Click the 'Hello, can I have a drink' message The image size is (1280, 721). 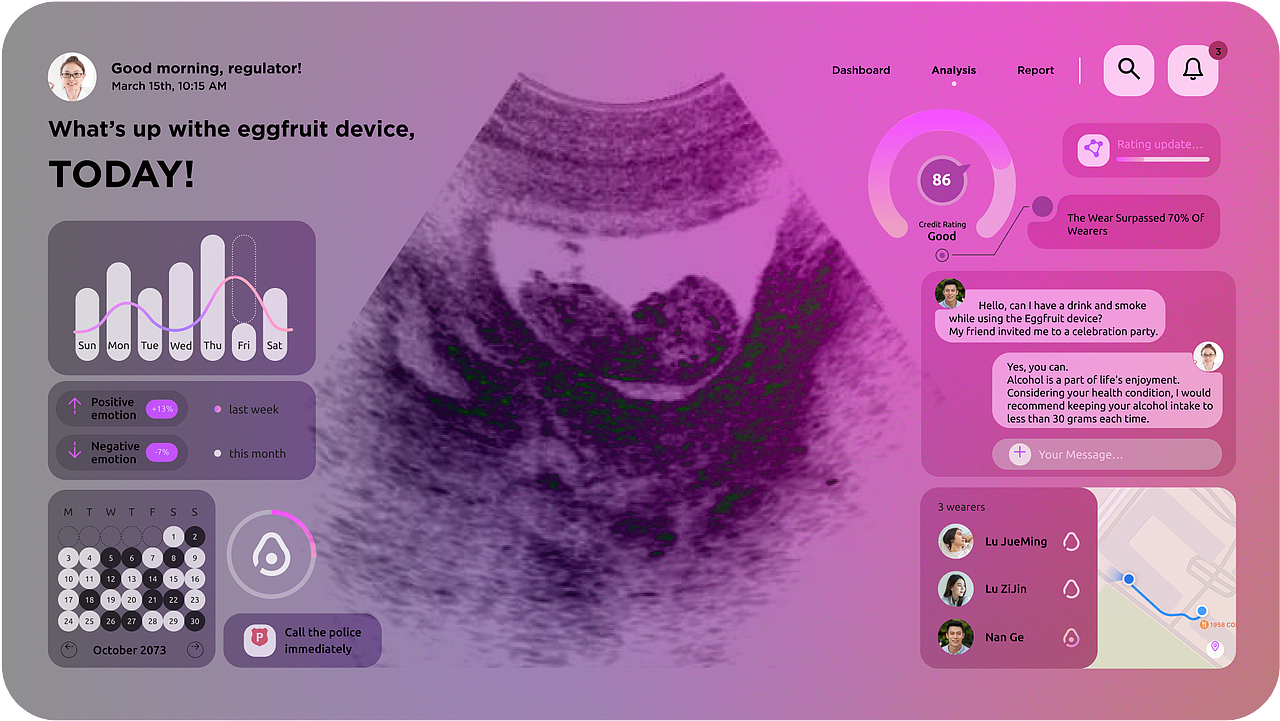coord(1050,317)
